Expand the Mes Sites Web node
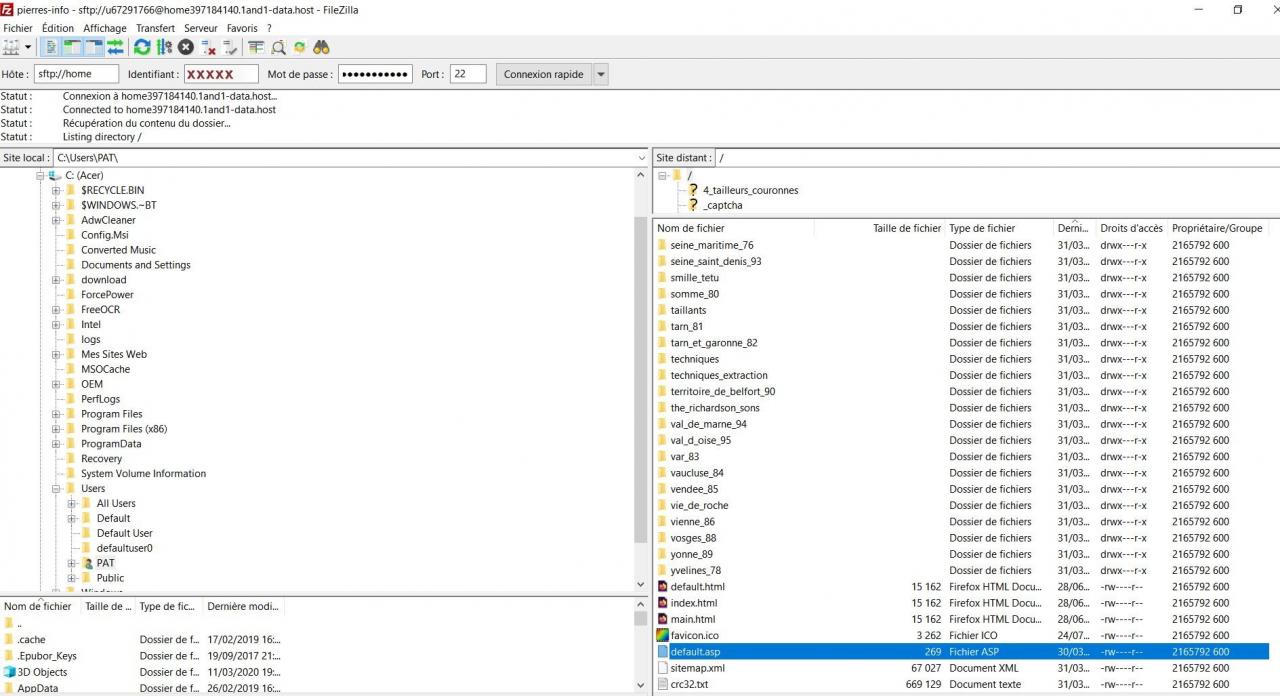This screenshot has width=1280, height=696. point(56,354)
